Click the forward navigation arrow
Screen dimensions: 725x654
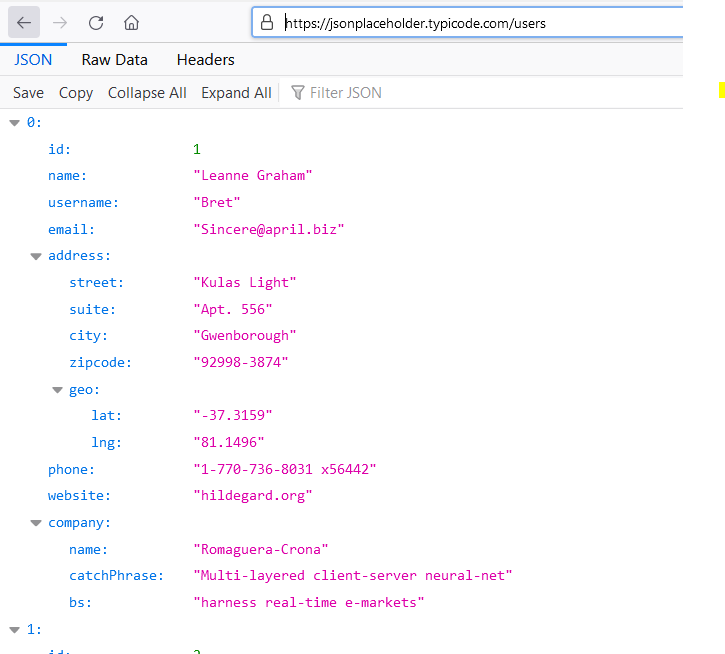pyautogui.click(x=60, y=22)
